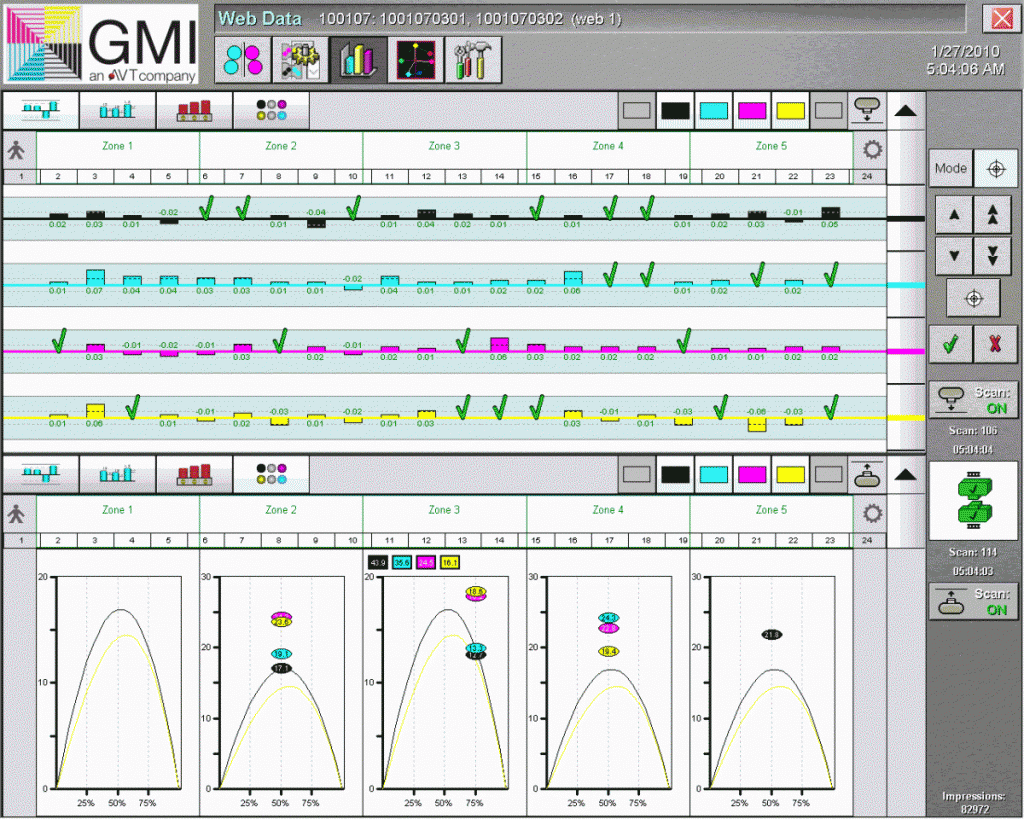The height and width of the screenshot is (819, 1024).
Task: Click upper surface scanner icon in upper panel toolbar
Action: coord(867,109)
